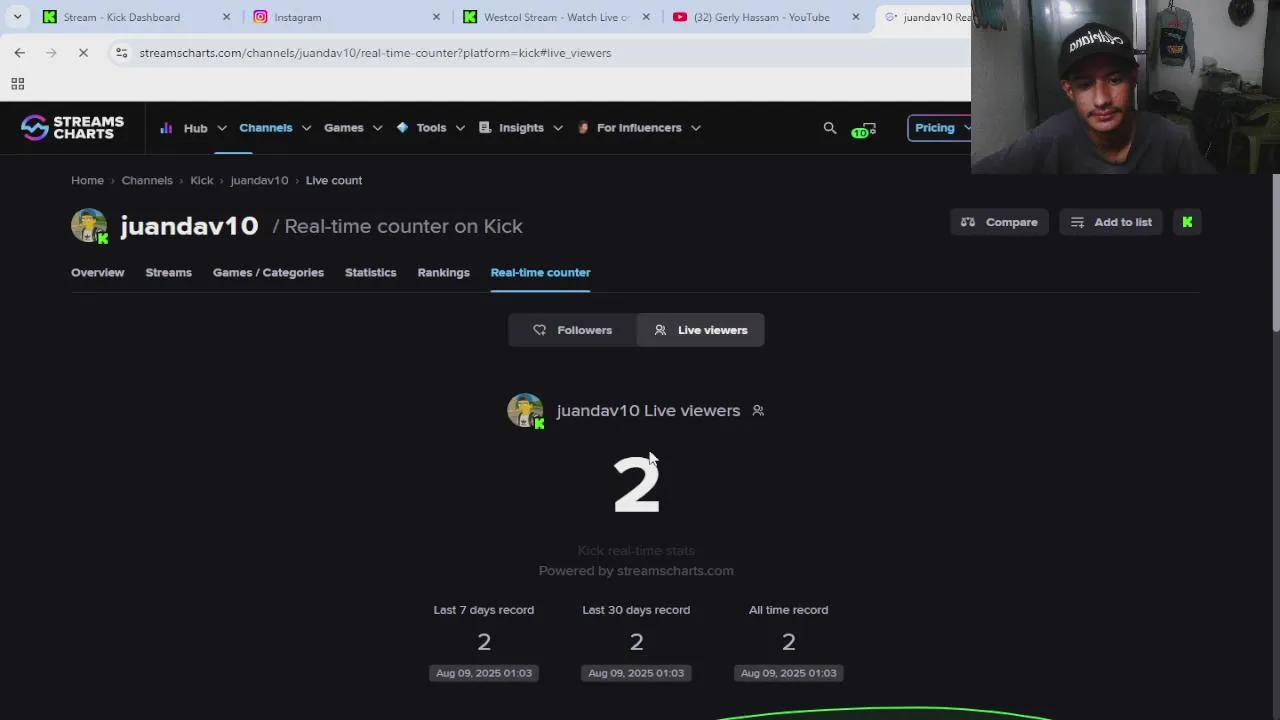Click the Live viewers person icon
This screenshot has width=1280, height=720.
[x=660, y=330]
